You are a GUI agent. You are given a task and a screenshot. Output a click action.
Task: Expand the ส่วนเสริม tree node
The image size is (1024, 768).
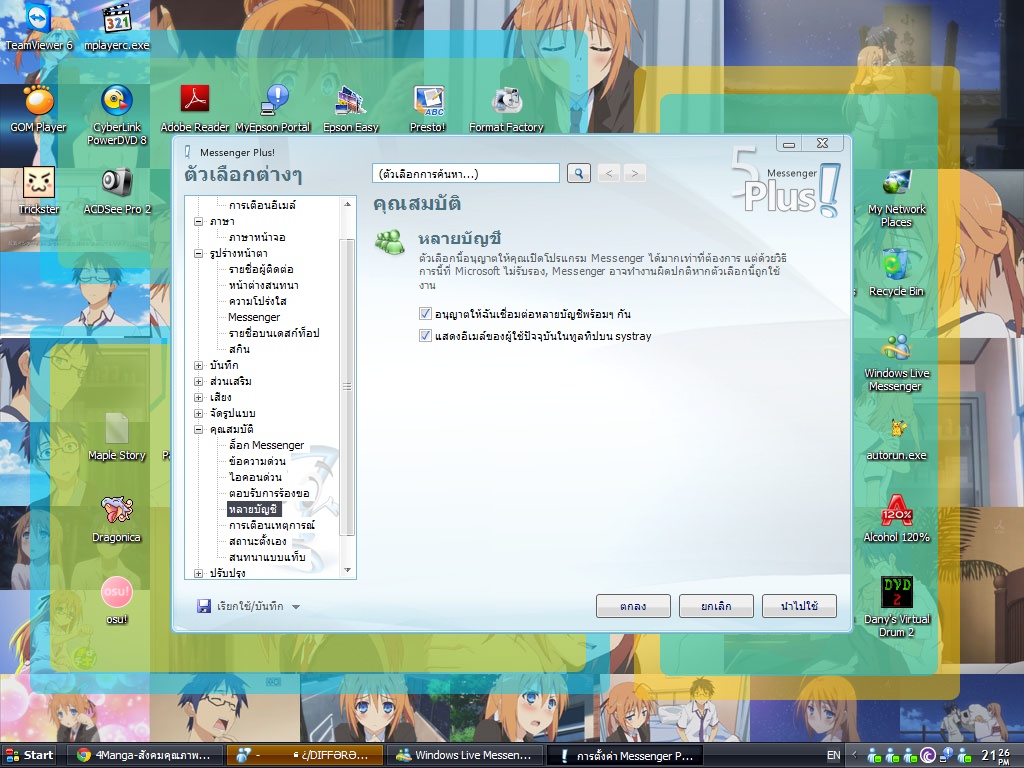pyautogui.click(x=199, y=381)
